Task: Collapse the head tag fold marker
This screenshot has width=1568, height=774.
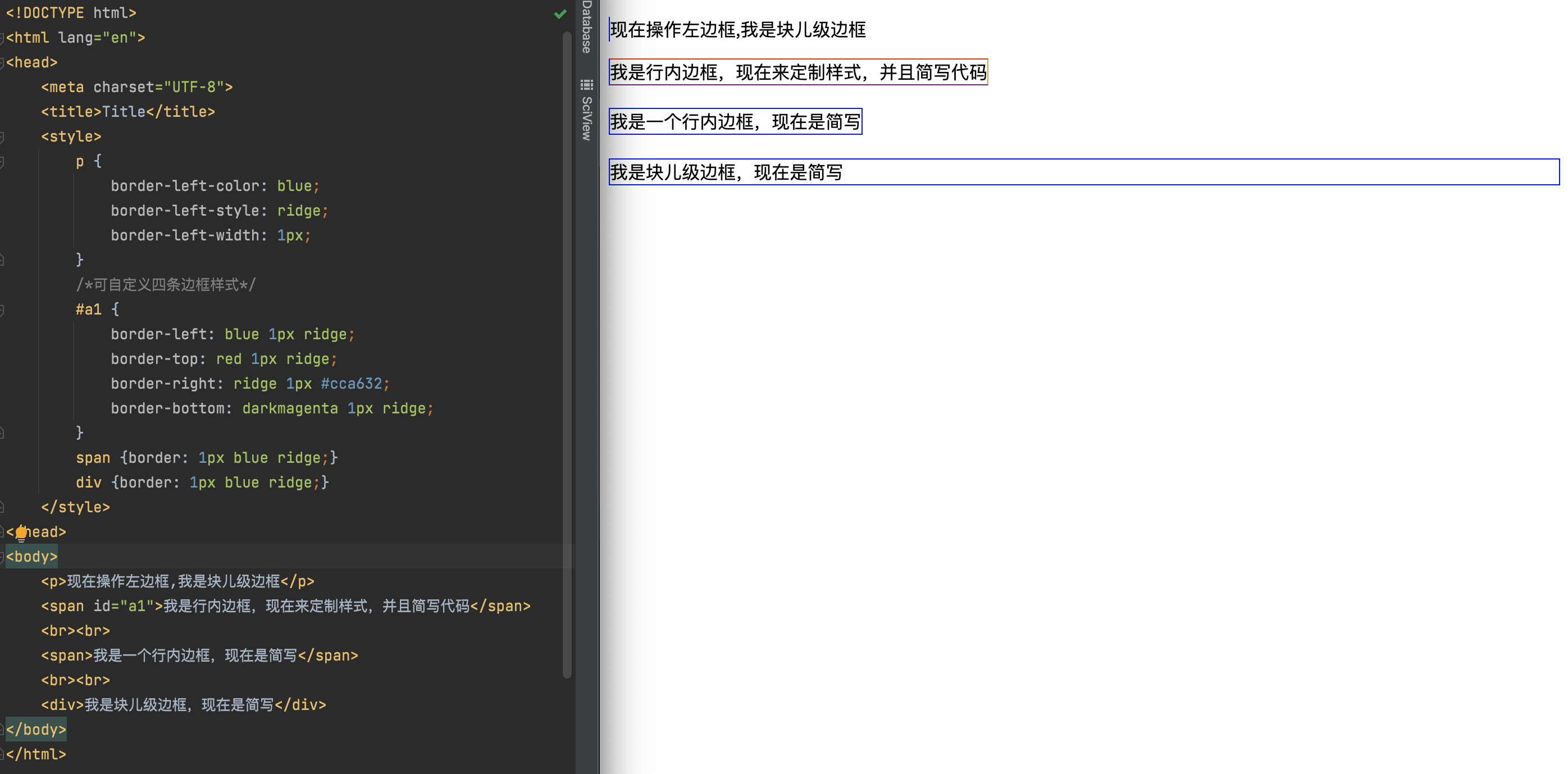Action: click(x=2, y=63)
